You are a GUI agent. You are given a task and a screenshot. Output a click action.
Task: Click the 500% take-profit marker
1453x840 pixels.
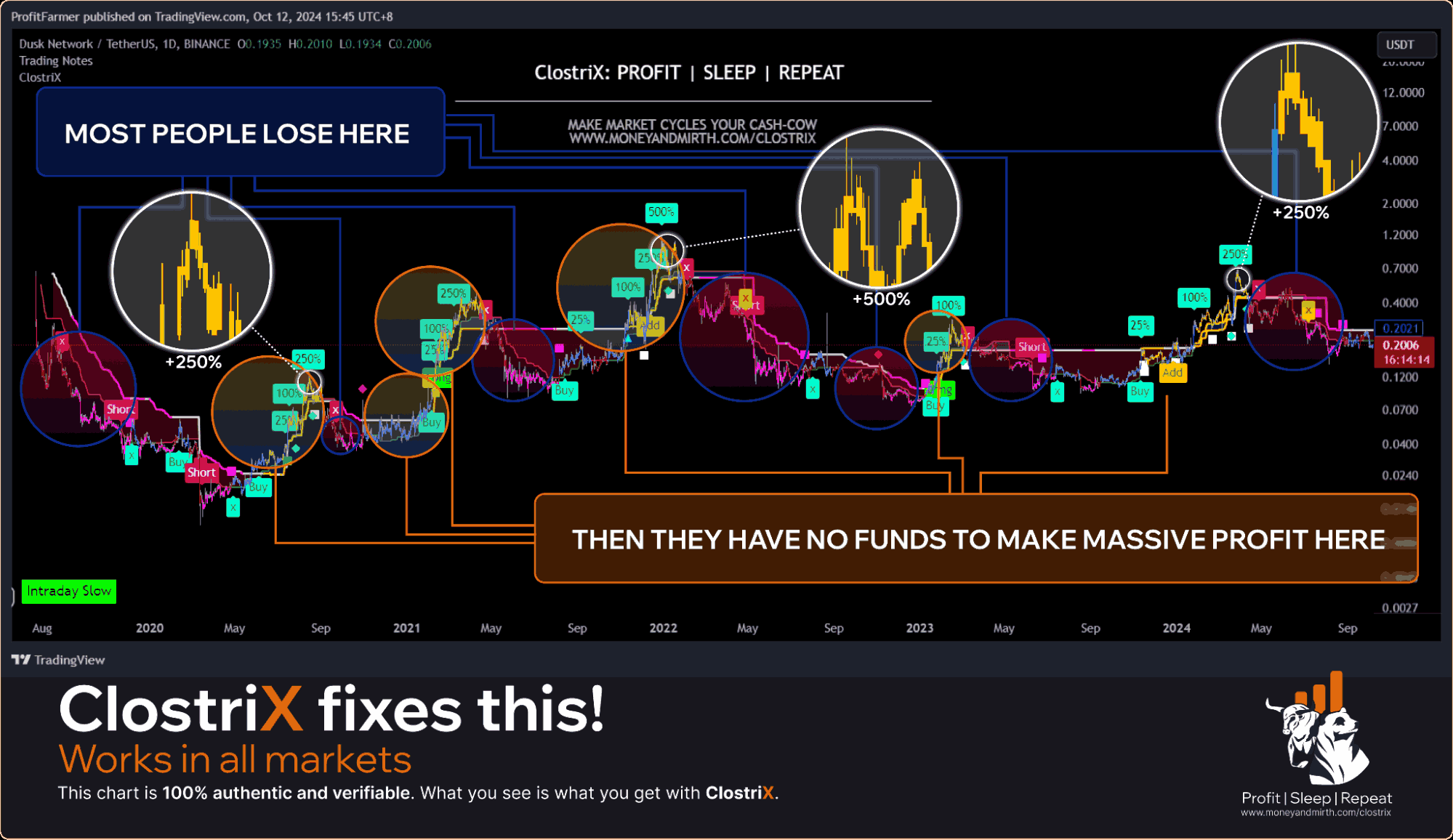coord(661,212)
